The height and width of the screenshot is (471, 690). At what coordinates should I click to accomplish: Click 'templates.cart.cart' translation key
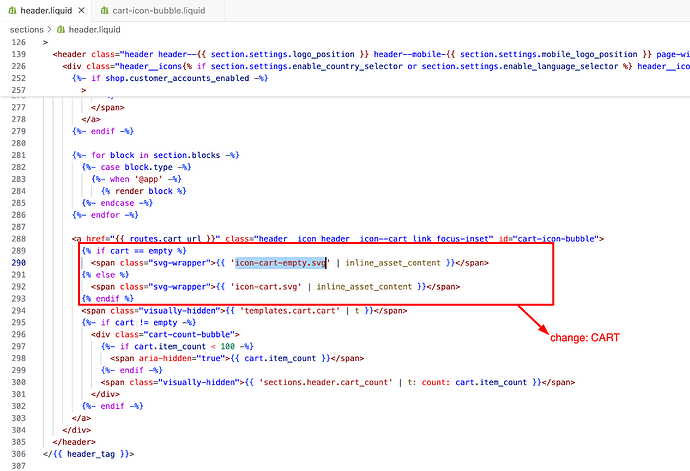(x=290, y=311)
